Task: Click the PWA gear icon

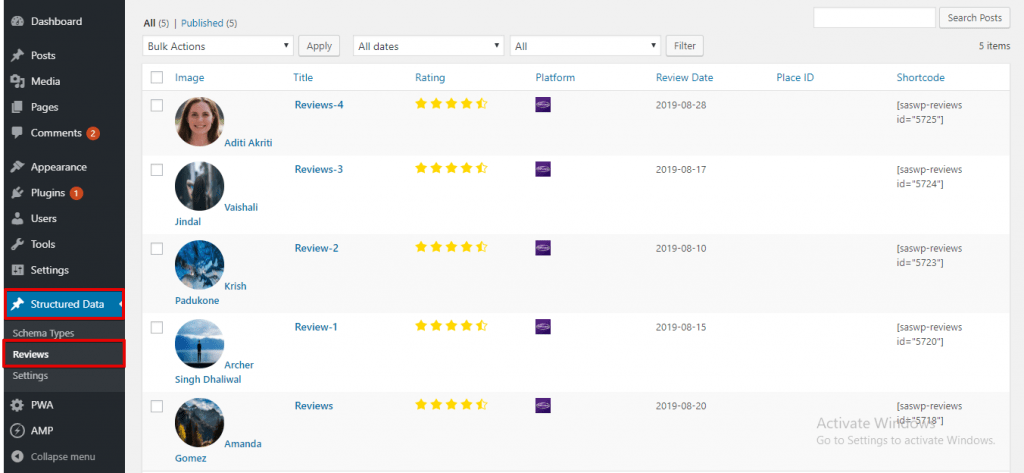Action: click(18, 405)
